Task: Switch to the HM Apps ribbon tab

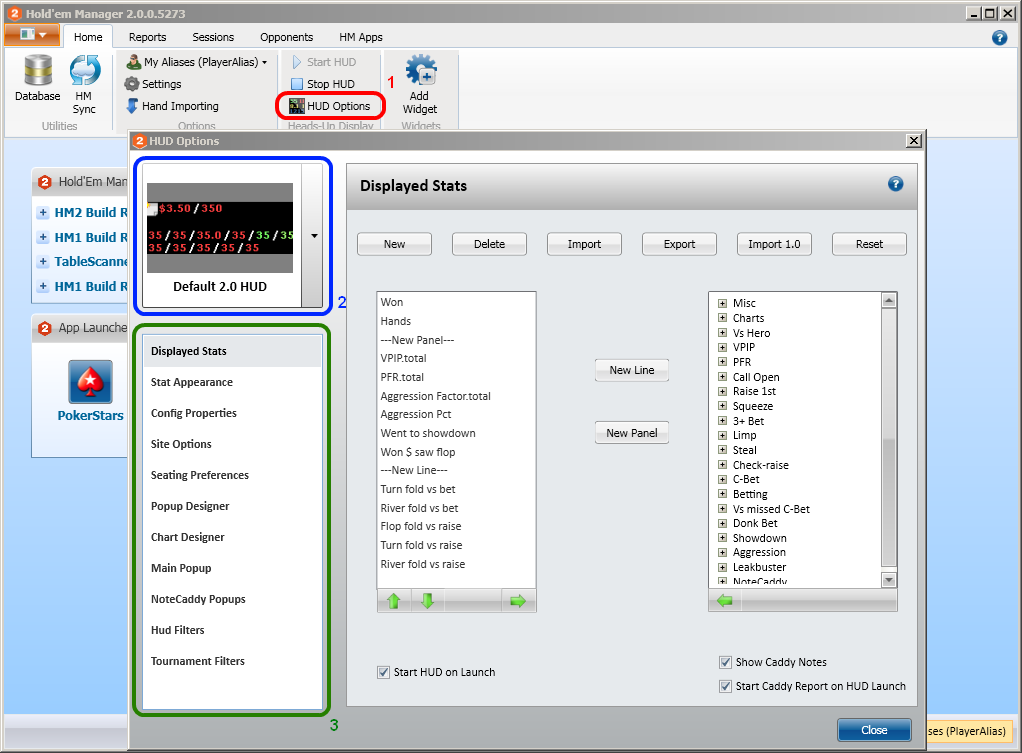Action: click(360, 37)
